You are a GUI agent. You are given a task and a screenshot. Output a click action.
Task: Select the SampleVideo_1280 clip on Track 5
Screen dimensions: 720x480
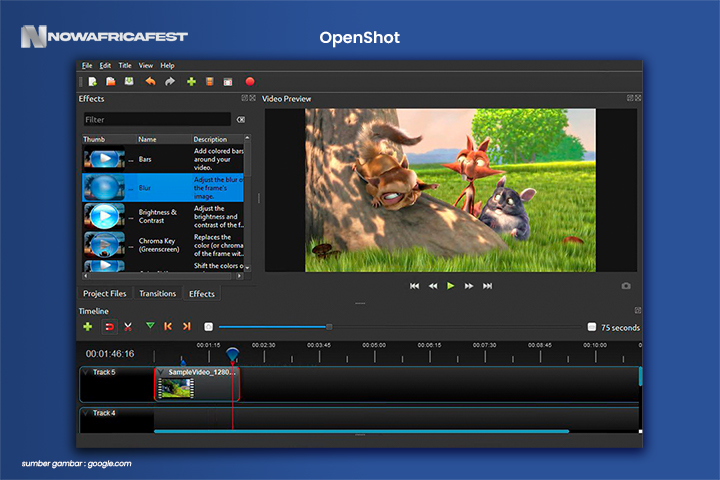pyautogui.click(x=197, y=384)
